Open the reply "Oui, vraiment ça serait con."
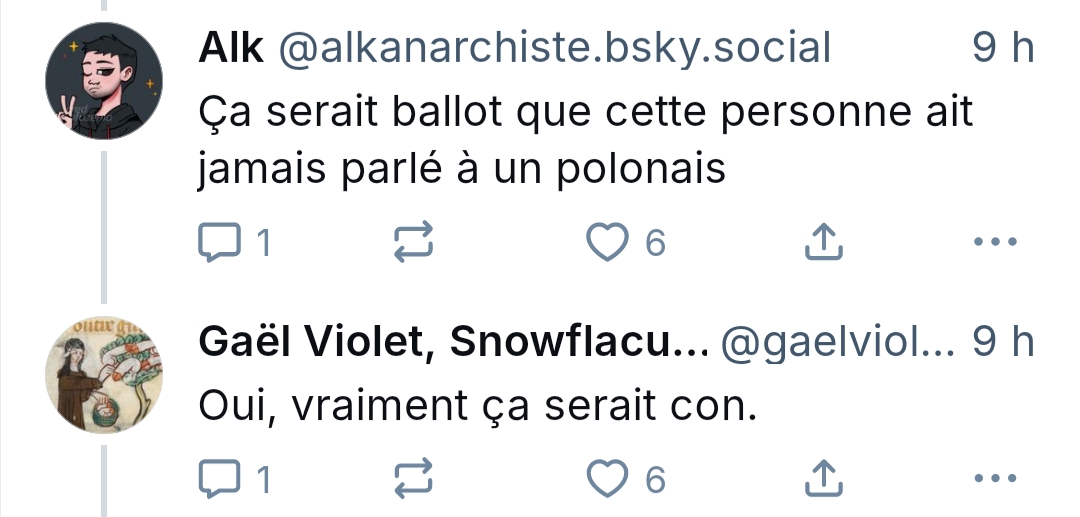The width and height of the screenshot is (1080, 517). 474,405
